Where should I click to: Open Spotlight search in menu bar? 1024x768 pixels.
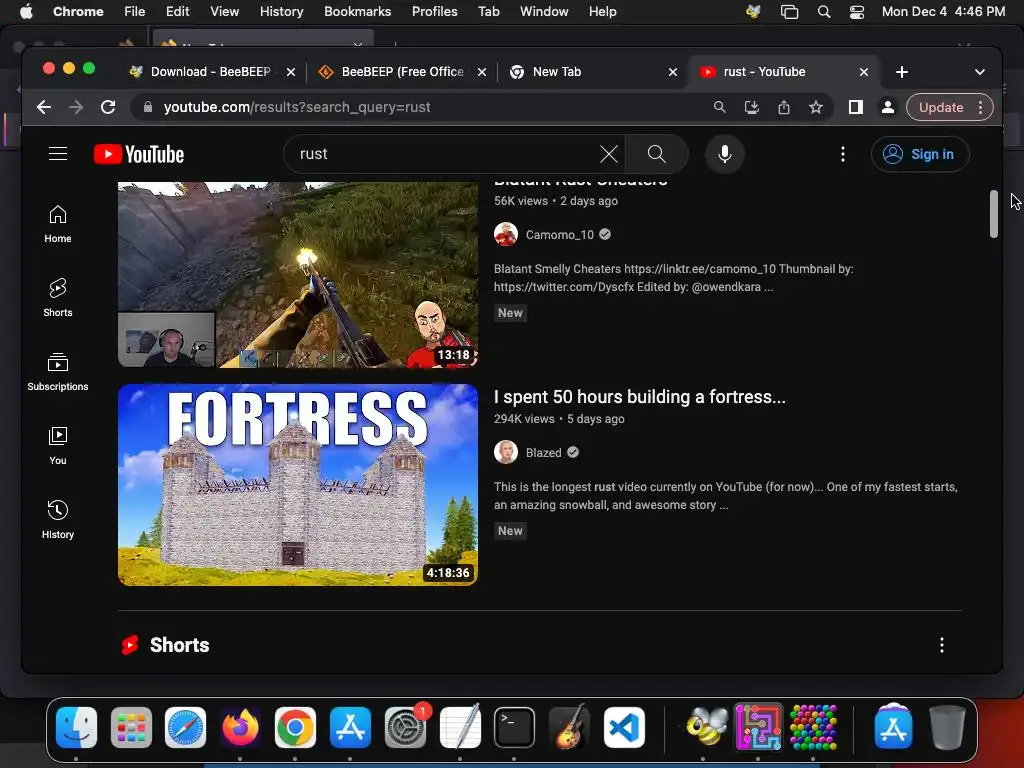pyautogui.click(x=824, y=12)
